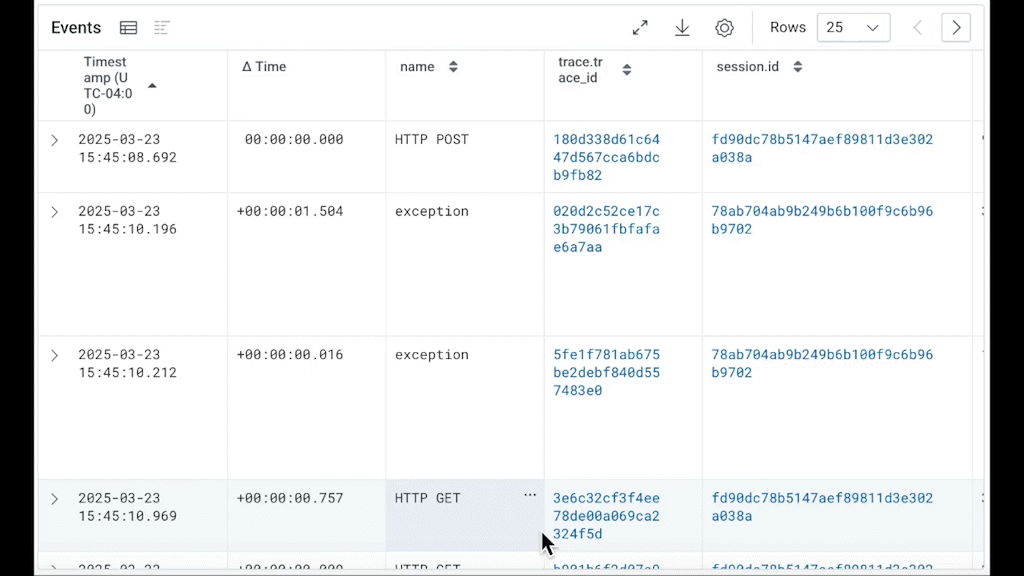Viewport: 1024px width, 576px height.
Task: Sort by name column
Action: tap(453, 67)
